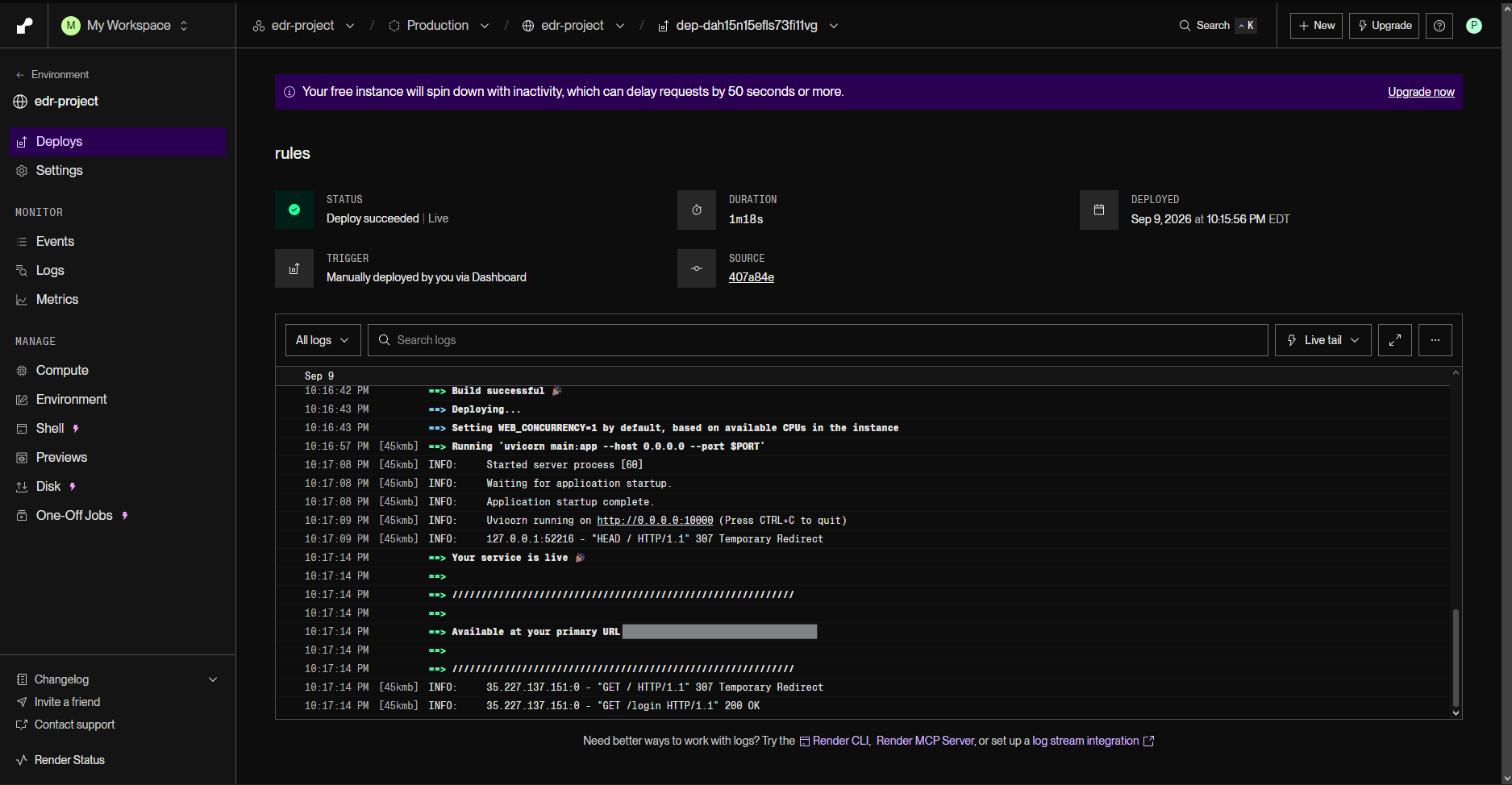
Task: Select the 'Your service is live' log line
Action: pos(863,558)
